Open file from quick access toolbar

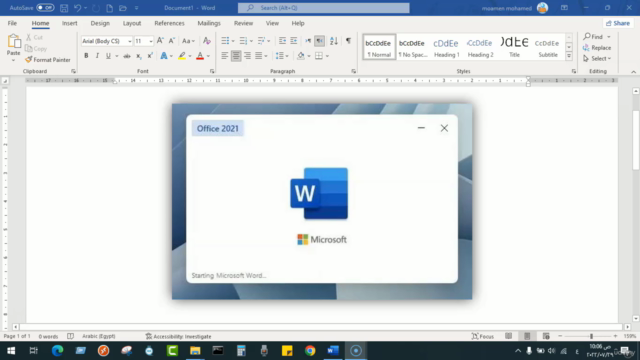123,8
